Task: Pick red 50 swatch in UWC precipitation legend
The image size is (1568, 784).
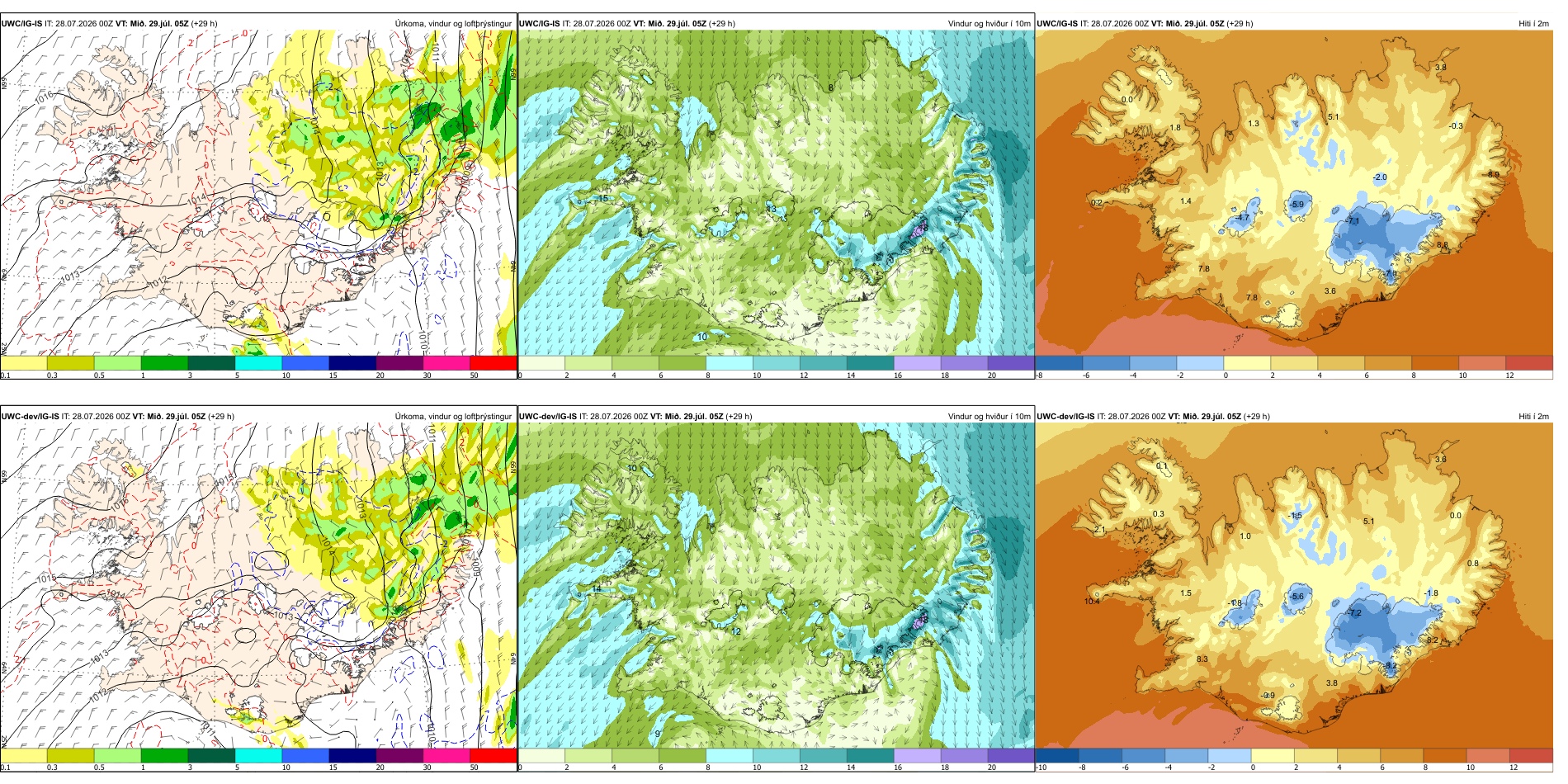Action: click(x=493, y=363)
